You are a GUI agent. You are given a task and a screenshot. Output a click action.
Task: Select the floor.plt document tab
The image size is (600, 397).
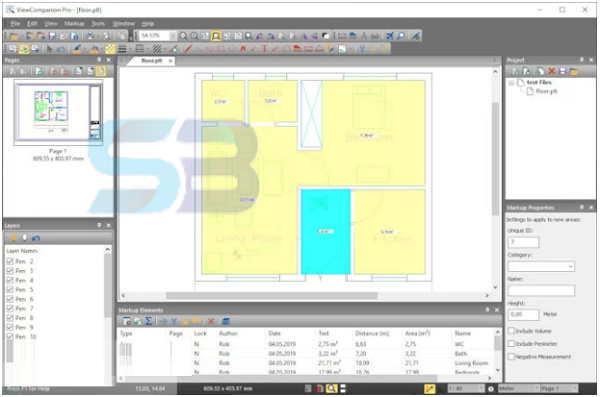(152, 61)
